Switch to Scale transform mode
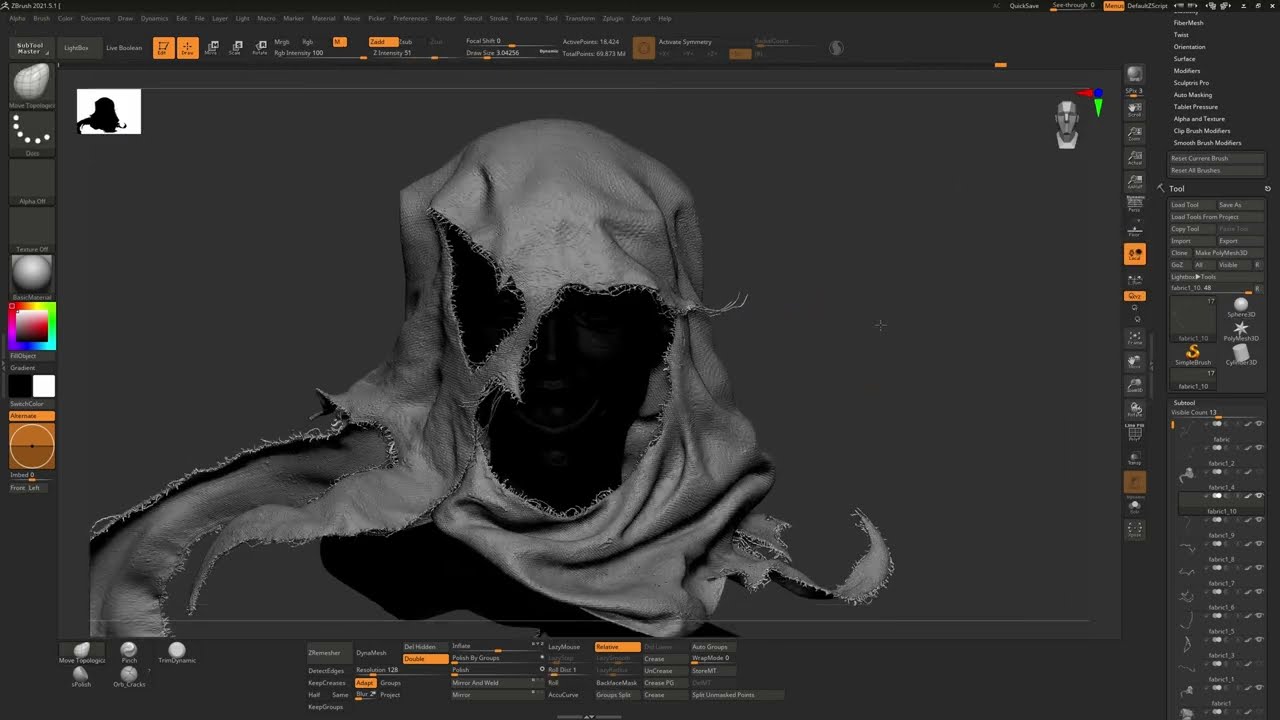Screen dimensions: 1280x720 (x=235, y=48)
